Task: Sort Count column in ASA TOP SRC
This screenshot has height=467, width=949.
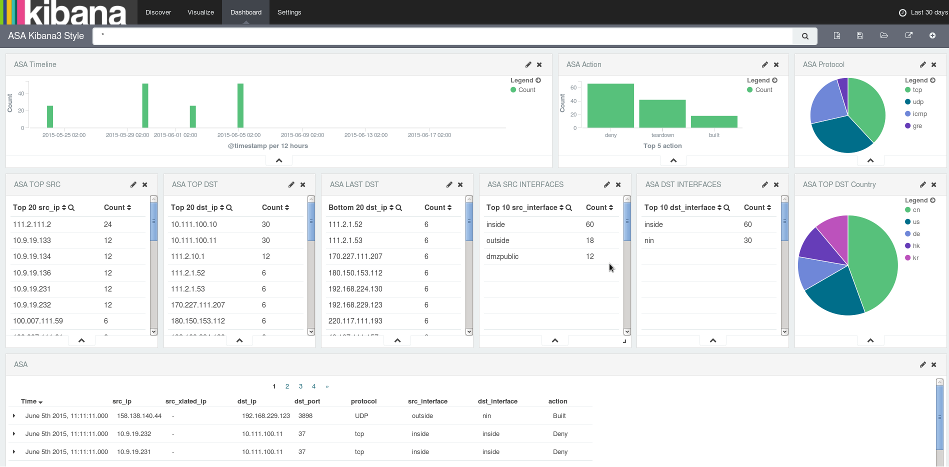Action: pos(129,207)
